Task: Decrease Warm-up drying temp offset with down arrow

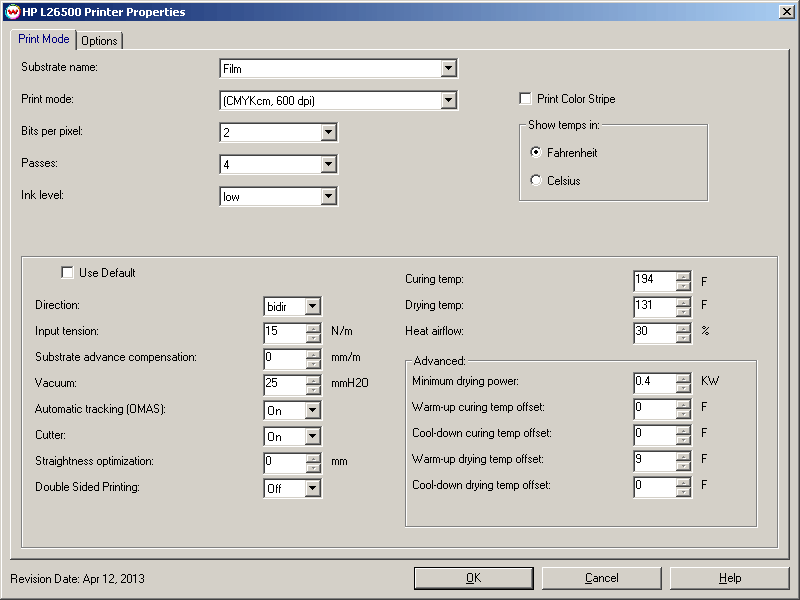Action: (683, 465)
